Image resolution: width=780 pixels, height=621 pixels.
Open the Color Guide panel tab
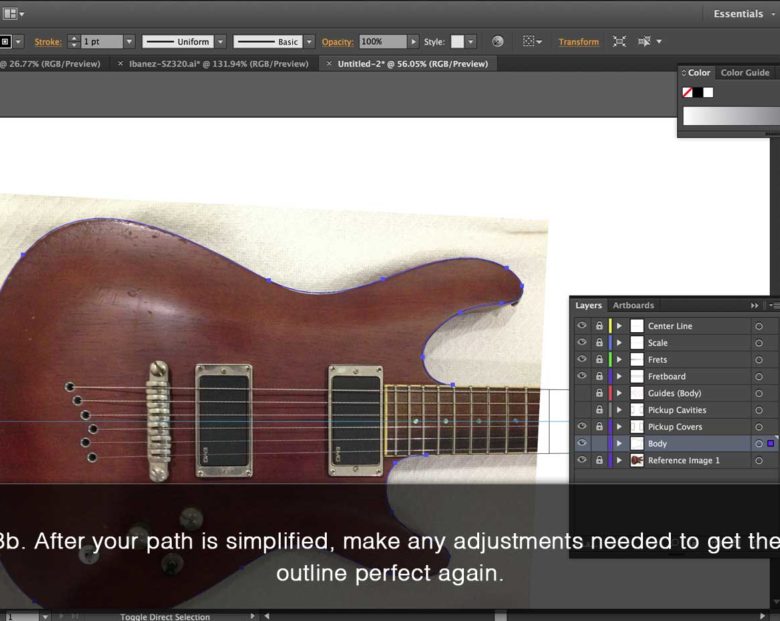[745, 73]
